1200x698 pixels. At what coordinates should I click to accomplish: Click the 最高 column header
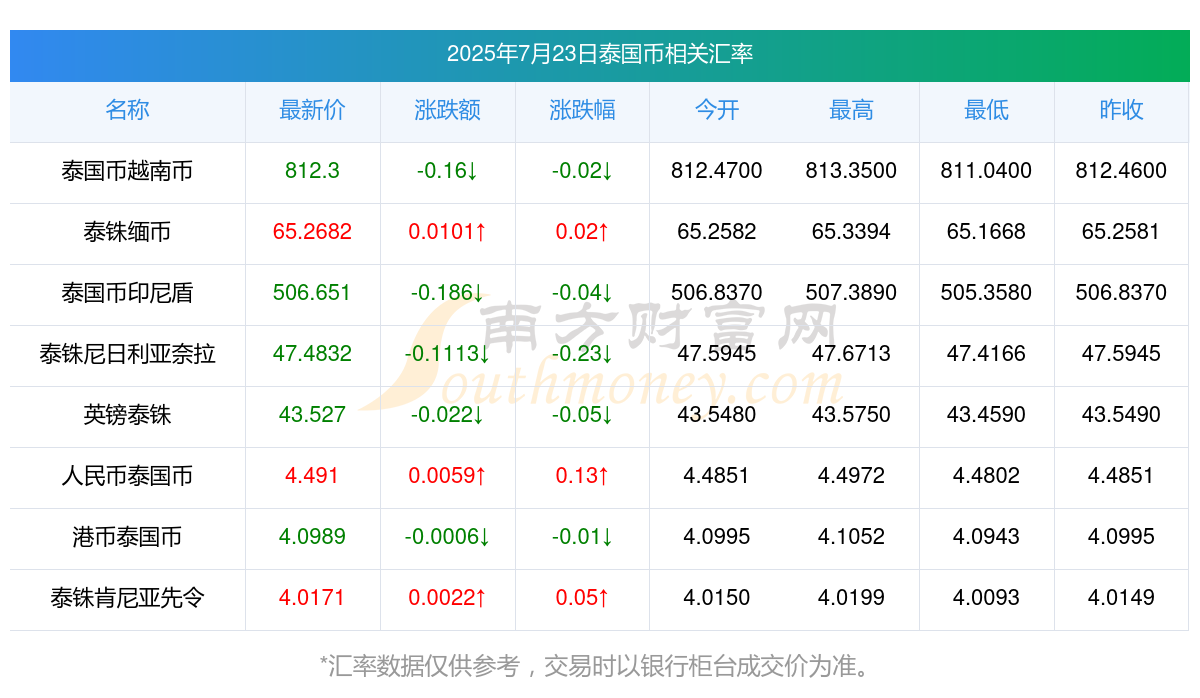pos(851,110)
